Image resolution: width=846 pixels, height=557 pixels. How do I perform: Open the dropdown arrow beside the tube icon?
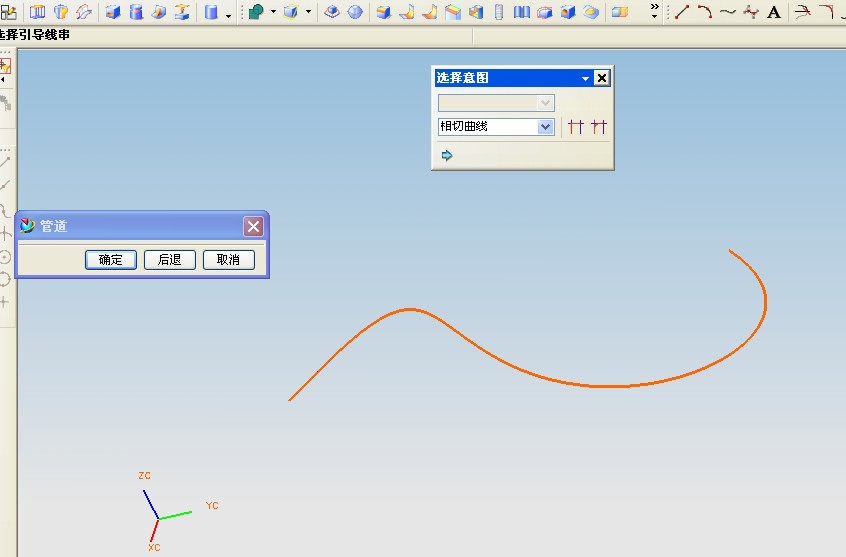pos(228,15)
